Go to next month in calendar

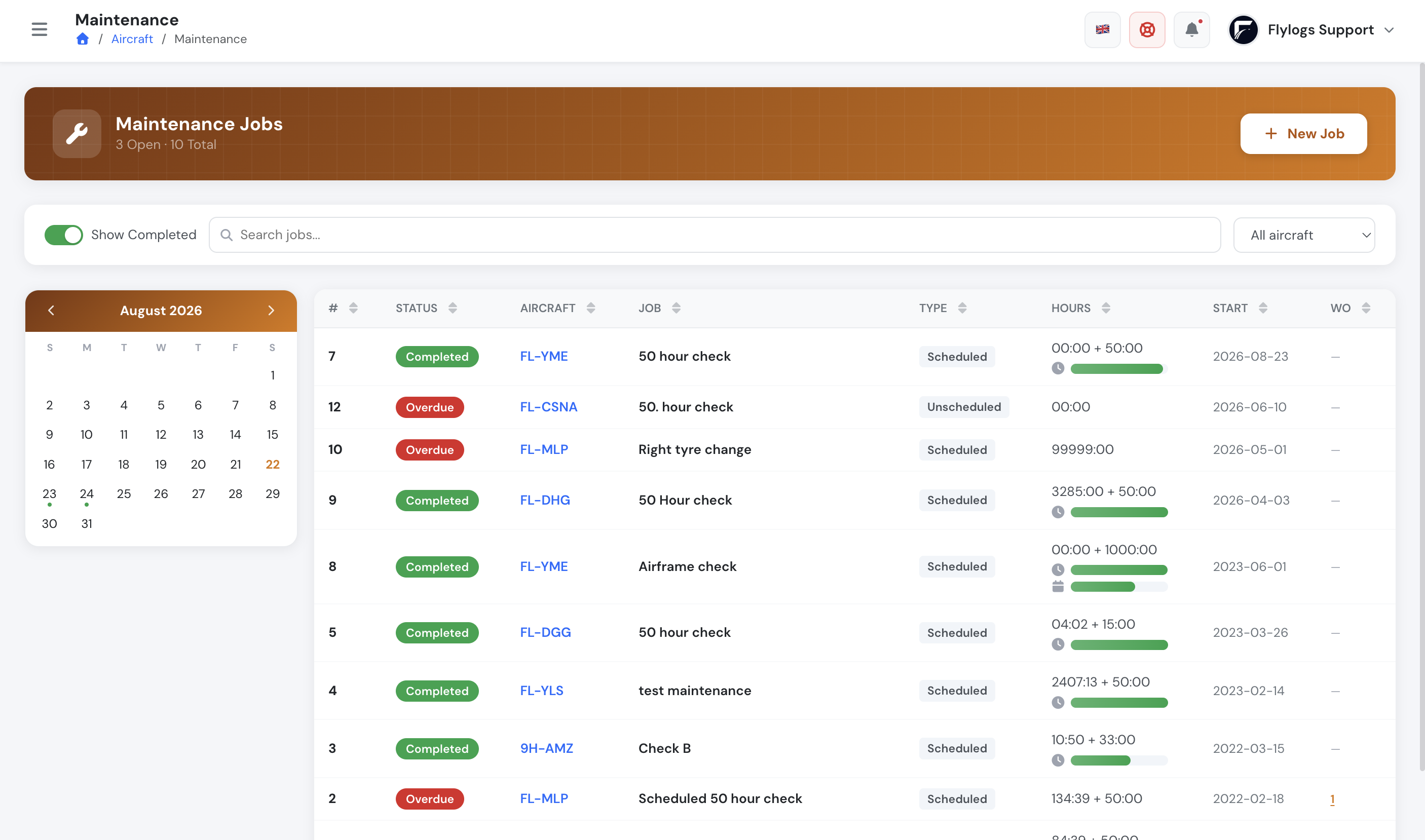click(271, 310)
